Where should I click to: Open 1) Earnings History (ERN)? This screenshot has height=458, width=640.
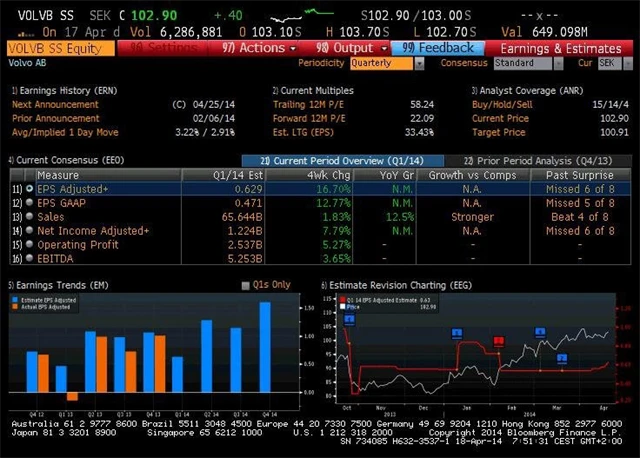pos(64,91)
